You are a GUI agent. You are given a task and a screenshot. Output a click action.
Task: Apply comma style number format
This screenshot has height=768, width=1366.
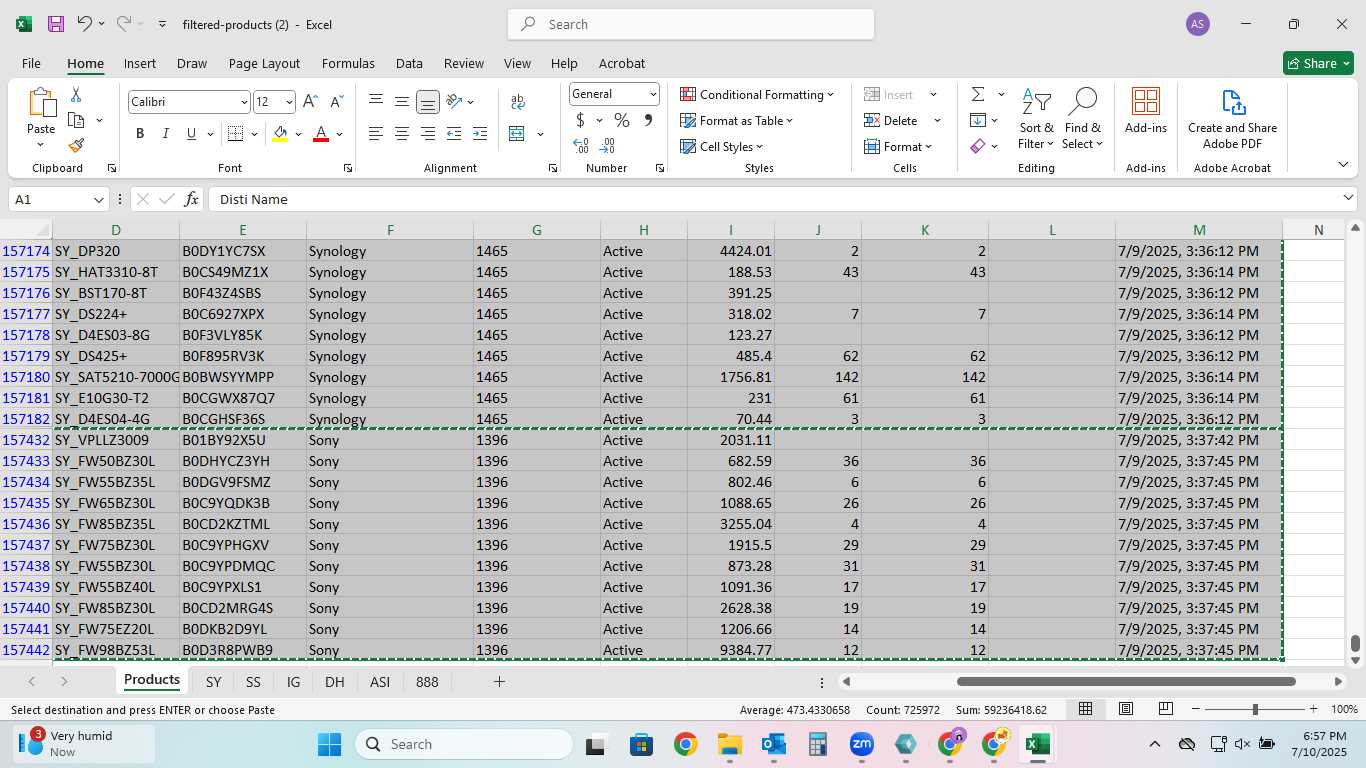(648, 121)
